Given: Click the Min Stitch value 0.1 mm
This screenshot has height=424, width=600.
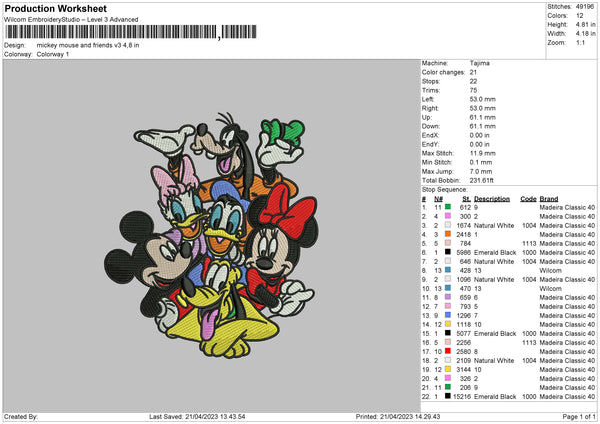Looking at the screenshot, I should (x=481, y=162).
